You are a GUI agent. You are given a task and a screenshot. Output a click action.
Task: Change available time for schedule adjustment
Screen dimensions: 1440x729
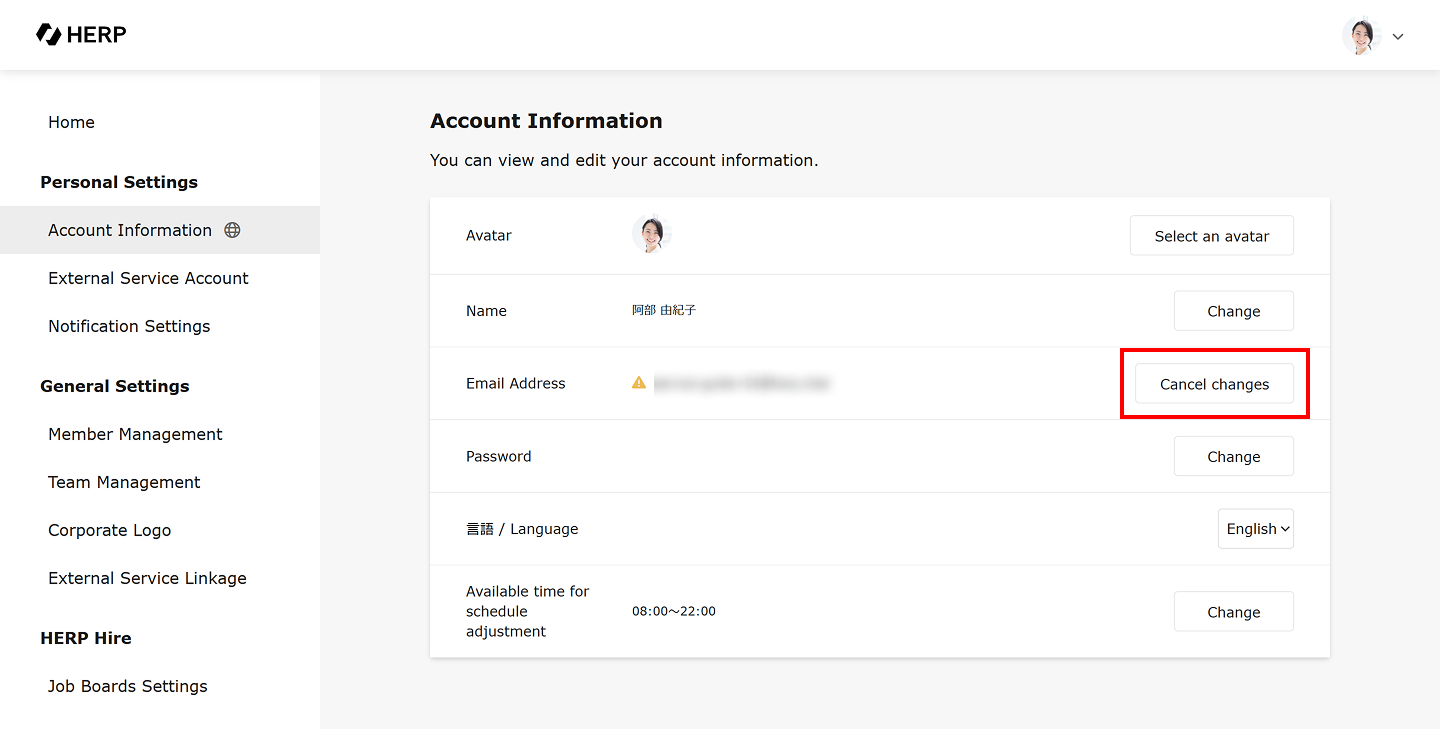point(1233,612)
